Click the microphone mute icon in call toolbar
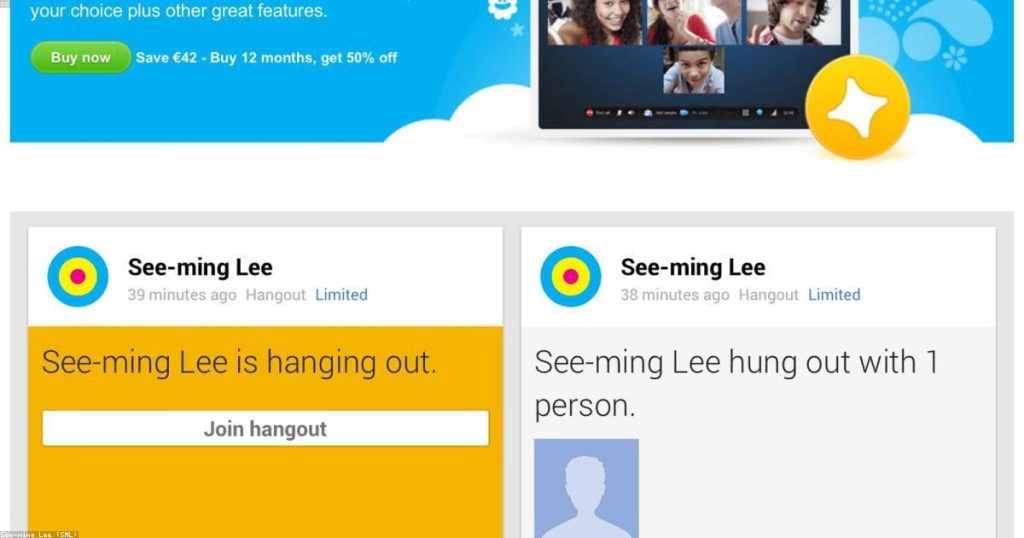The width and height of the screenshot is (1024, 538). [x=619, y=113]
